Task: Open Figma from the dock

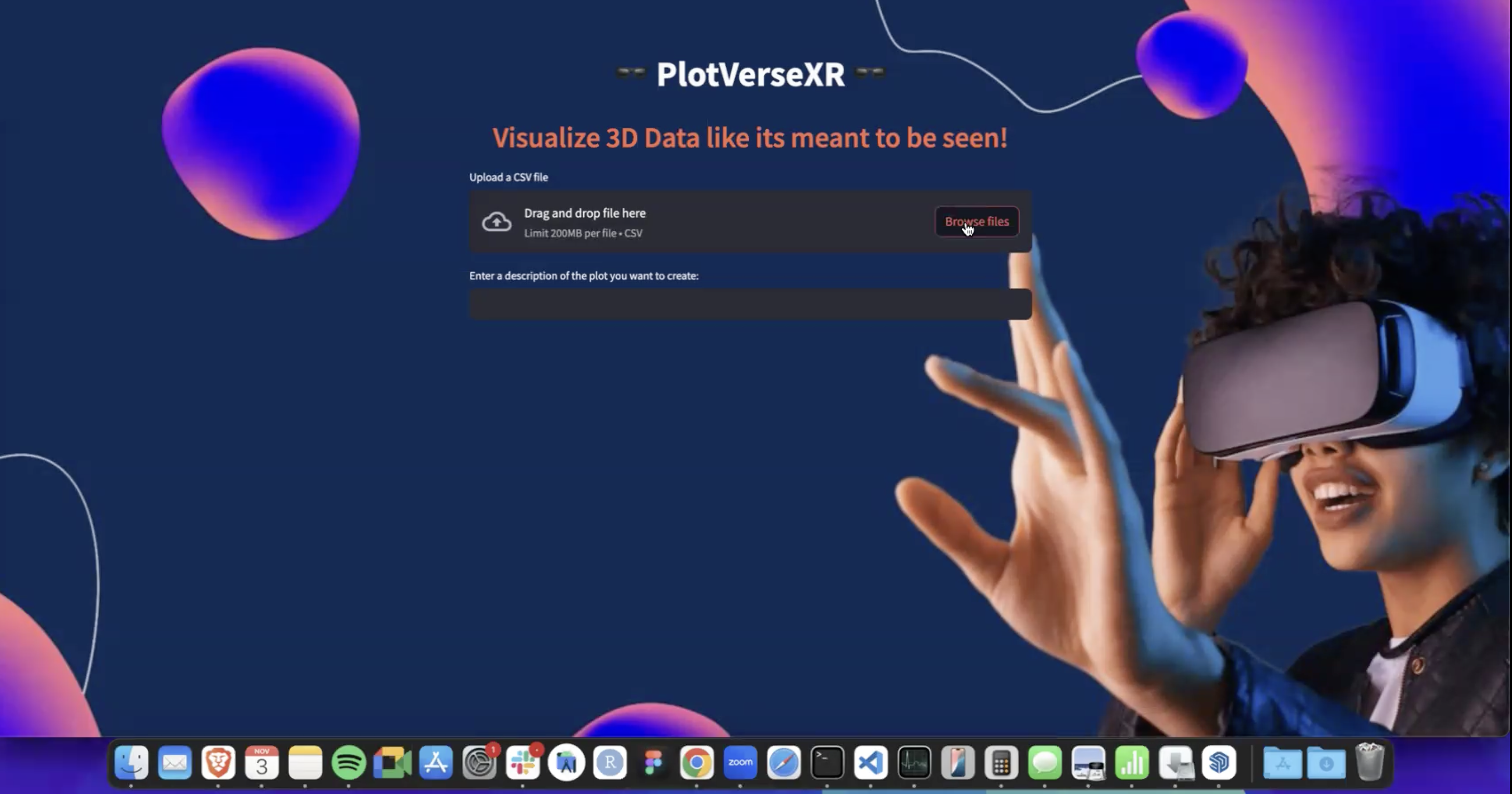Action: [x=653, y=762]
